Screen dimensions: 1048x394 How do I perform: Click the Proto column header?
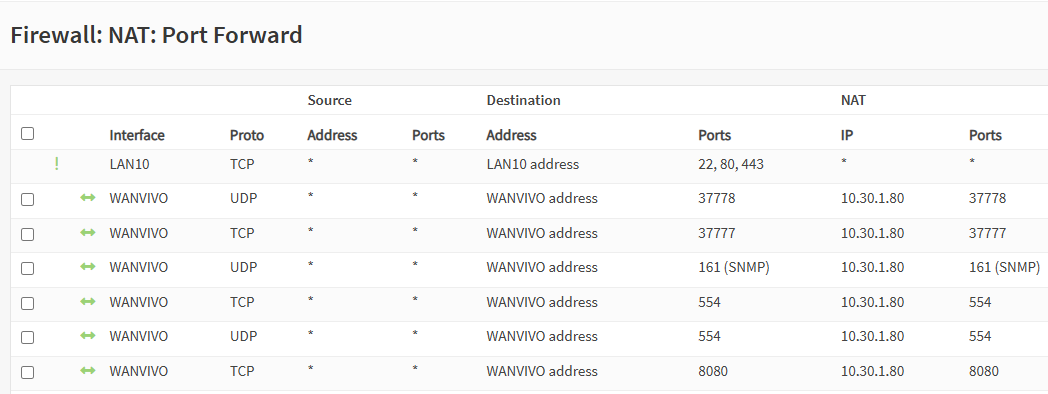pyautogui.click(x=247, y=135)
